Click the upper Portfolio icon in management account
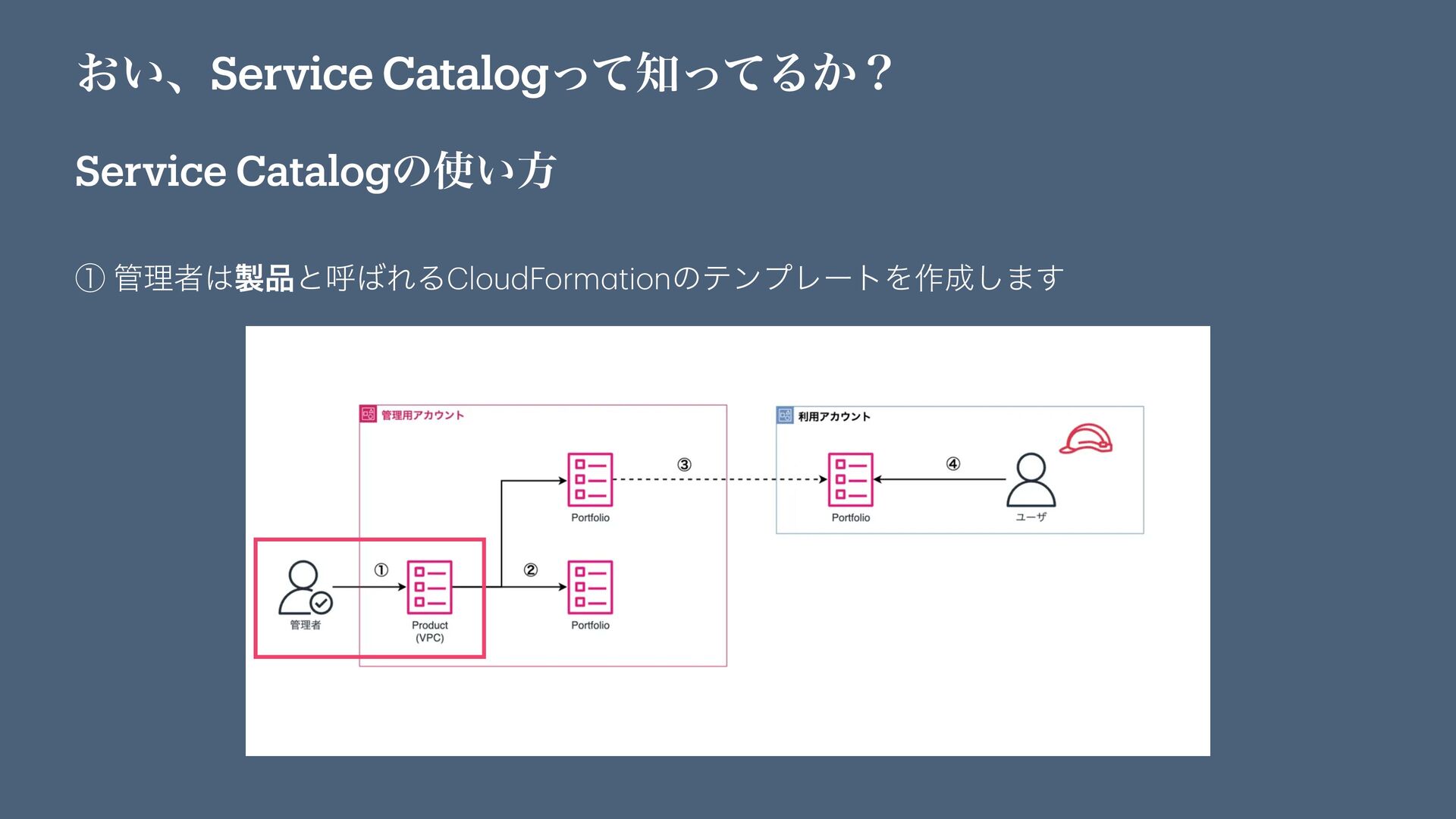 pyautogui.click(x=590, y=479)
